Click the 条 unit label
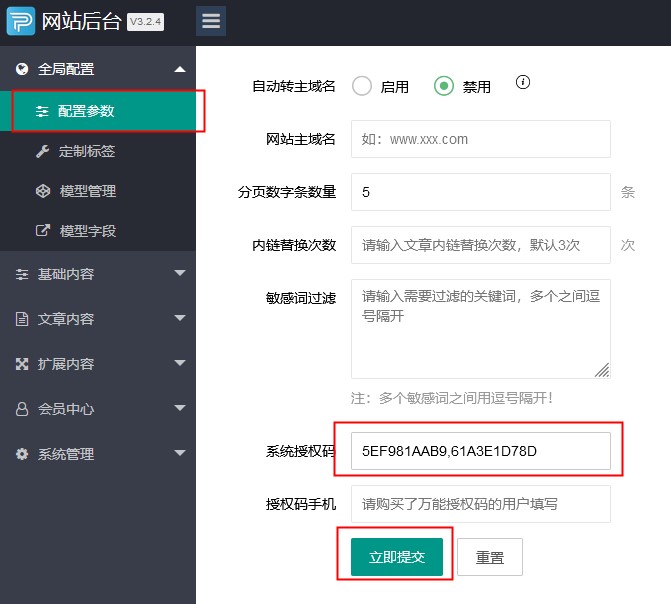This screenshot has height=604, width=671. tap(627, 192)
